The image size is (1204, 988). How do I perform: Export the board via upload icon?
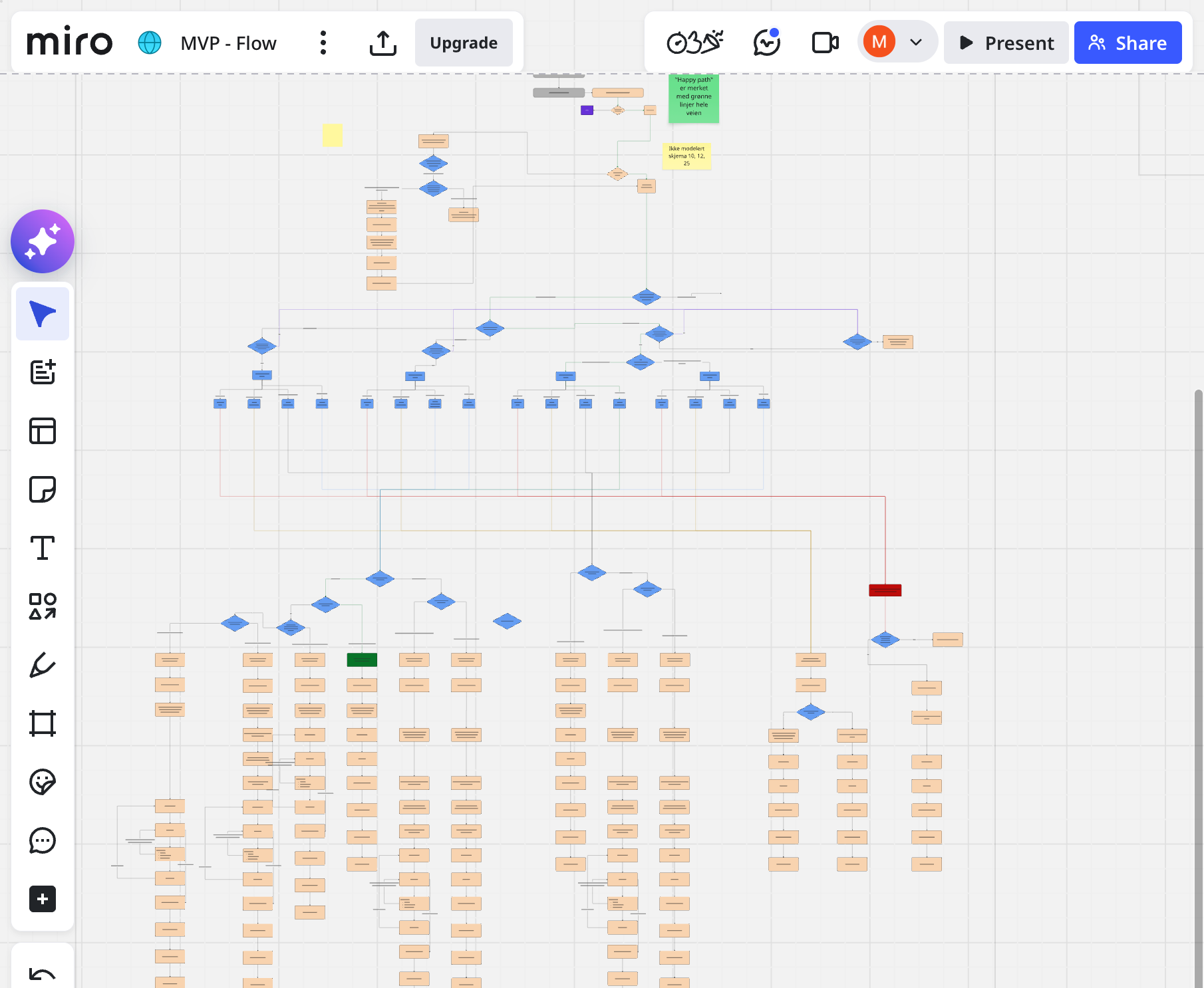point(383,43)
